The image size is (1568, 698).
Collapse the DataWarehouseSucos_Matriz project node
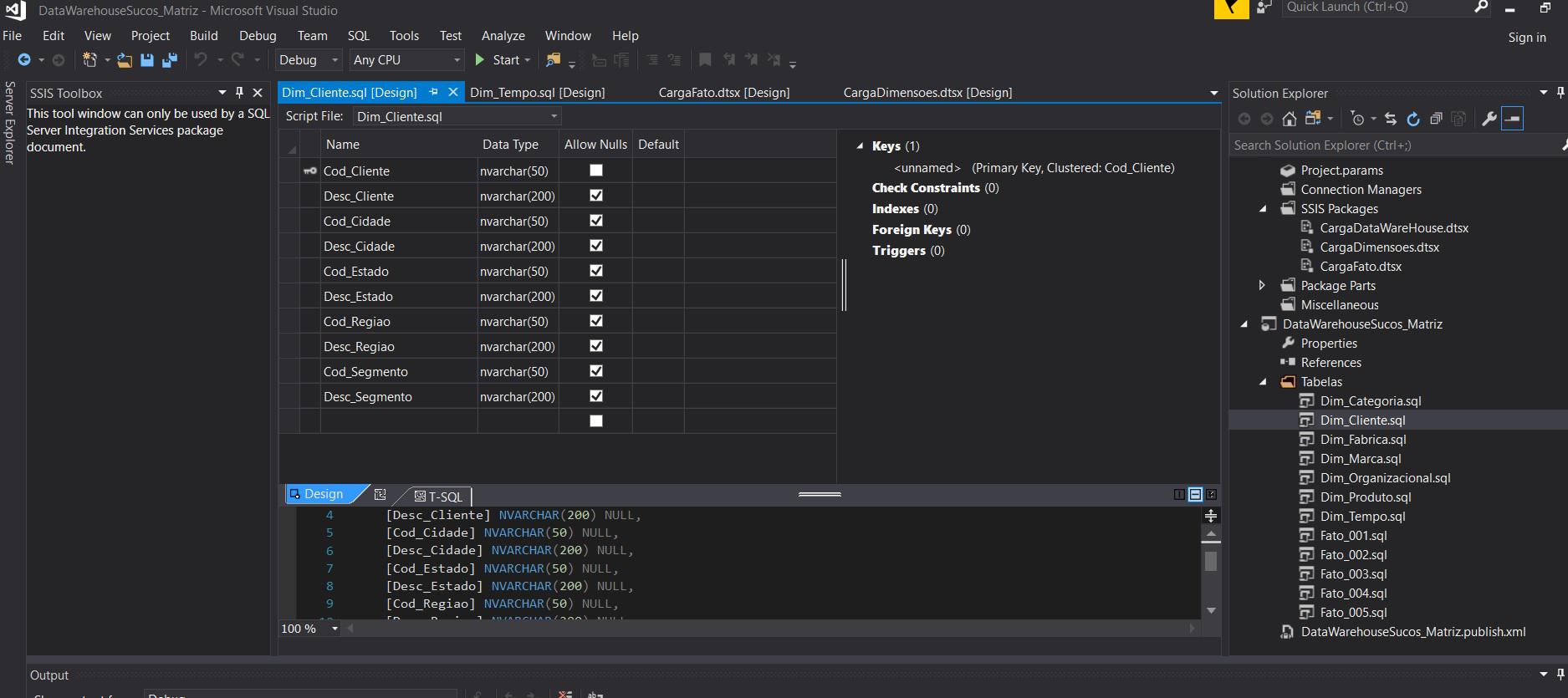pos(1244,324)
